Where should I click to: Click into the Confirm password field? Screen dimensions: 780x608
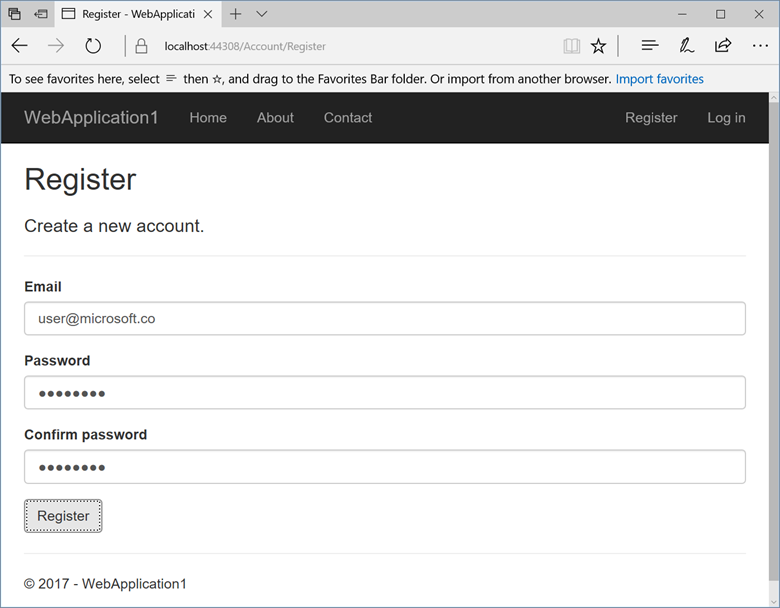point(385,467)
